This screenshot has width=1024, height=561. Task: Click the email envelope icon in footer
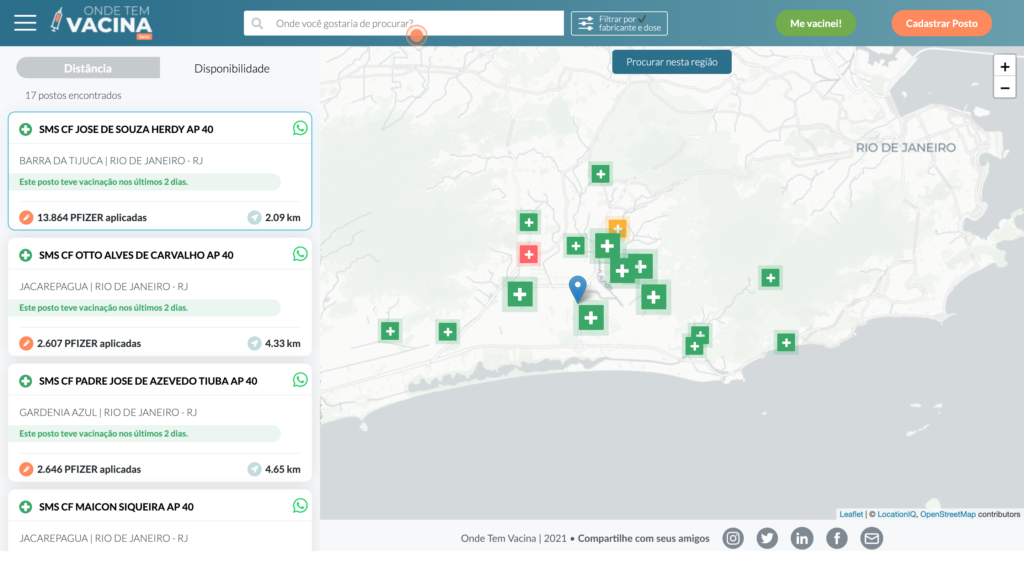coord(872,538)
